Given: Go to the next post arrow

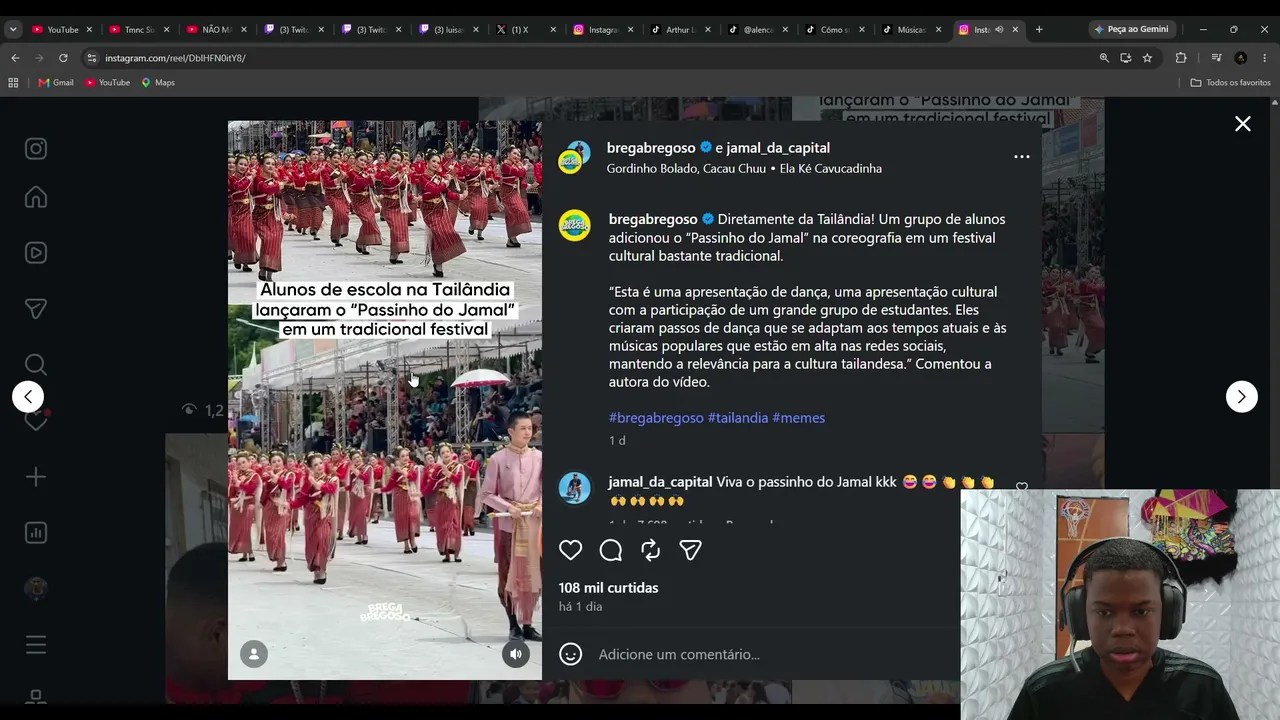Looking at the screenshot, I should click(x=1242, y=397).
